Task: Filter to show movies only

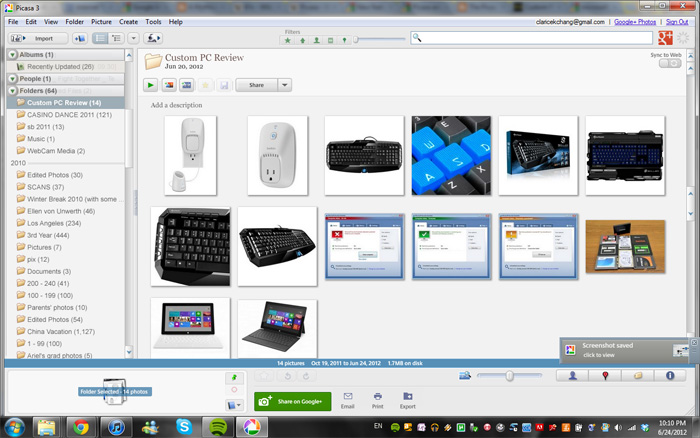Action: (330, 40)
